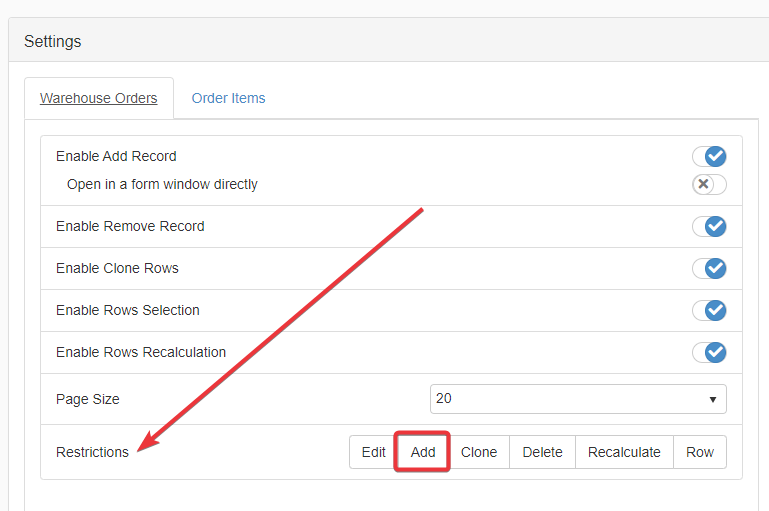The image size is (769, 511).
Task: Click the Restrictions label
Action: [92, 452]
